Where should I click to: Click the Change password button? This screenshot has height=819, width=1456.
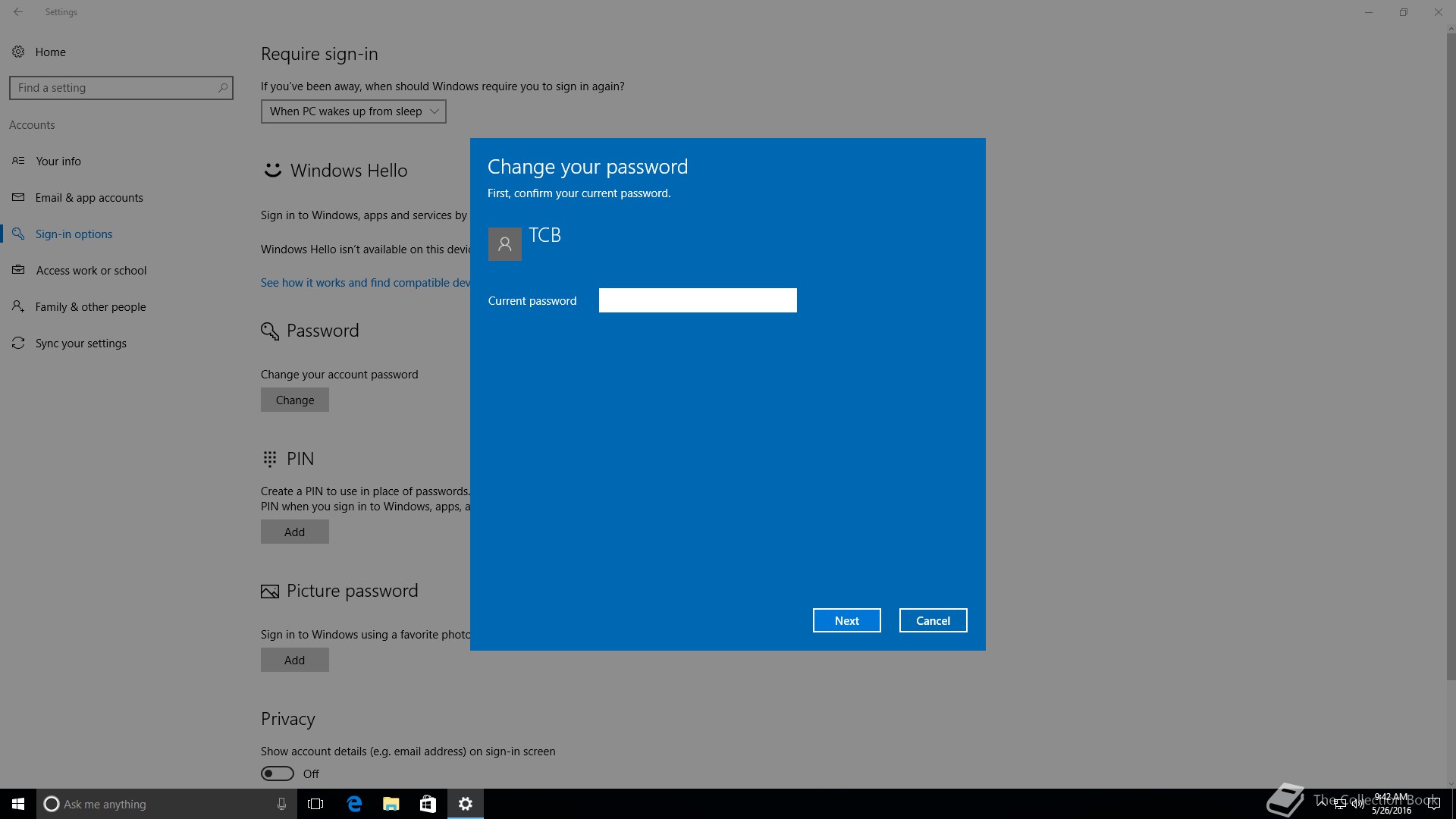[294, 400]
